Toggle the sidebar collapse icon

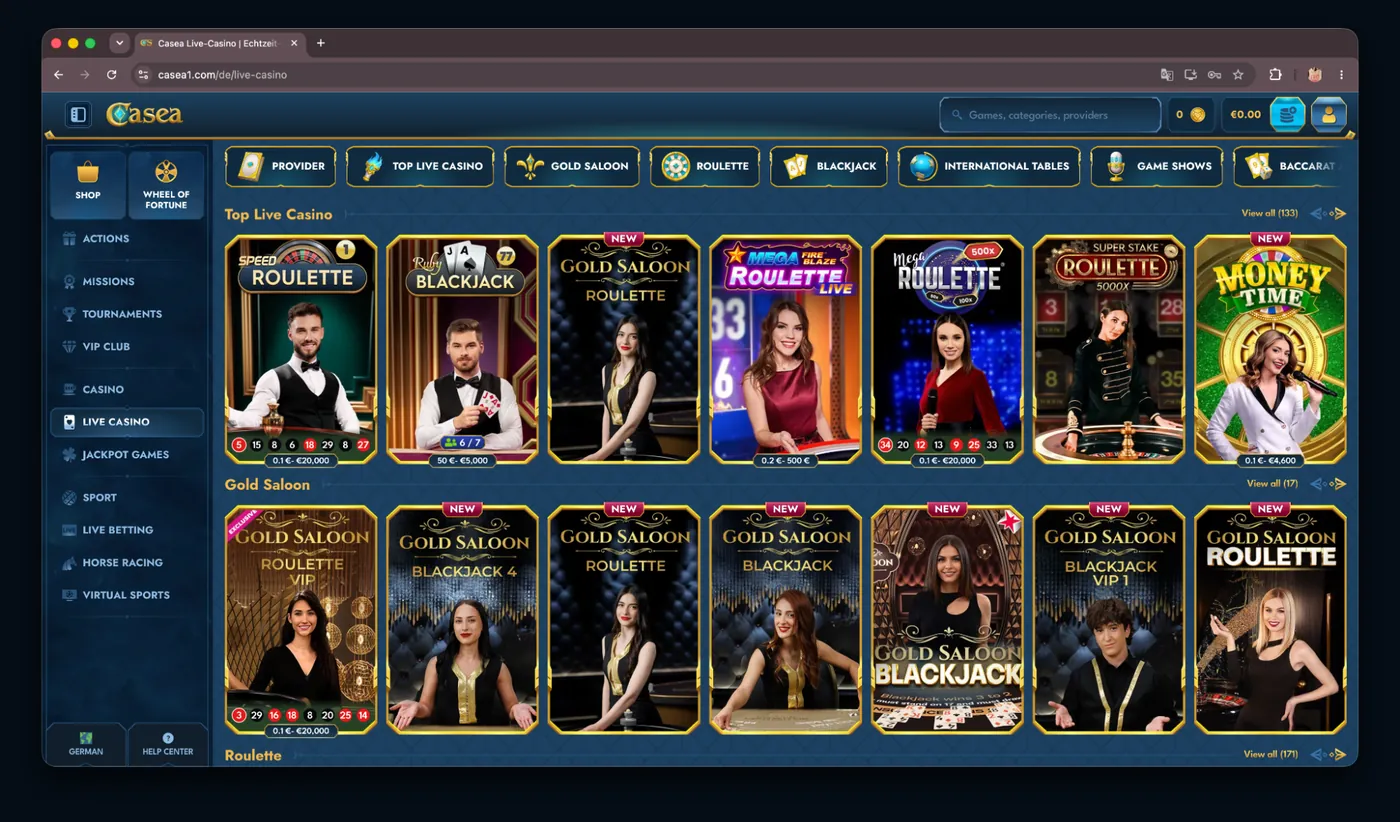pyautogui.click(x=78, y=114)
